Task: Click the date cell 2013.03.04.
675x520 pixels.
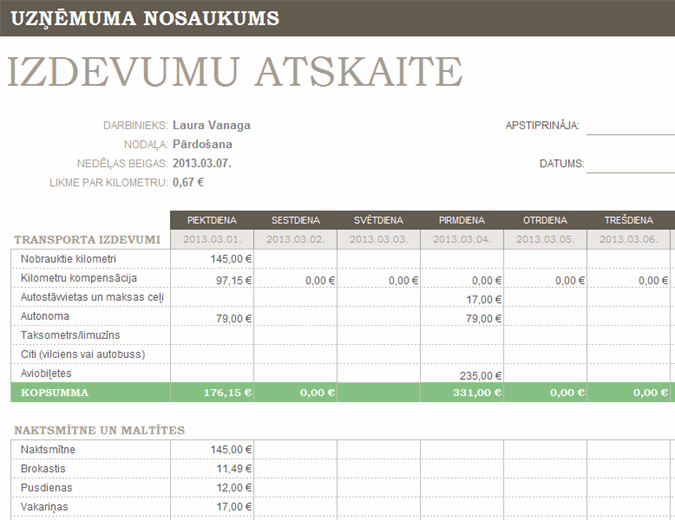Action: pos(461,240)
